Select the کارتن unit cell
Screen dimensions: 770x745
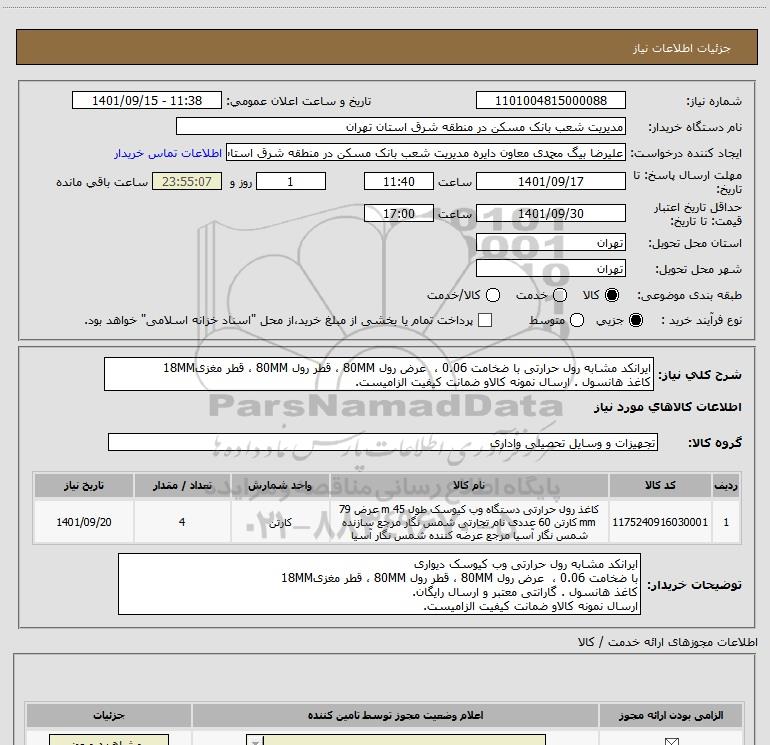[x=280, y=522]
